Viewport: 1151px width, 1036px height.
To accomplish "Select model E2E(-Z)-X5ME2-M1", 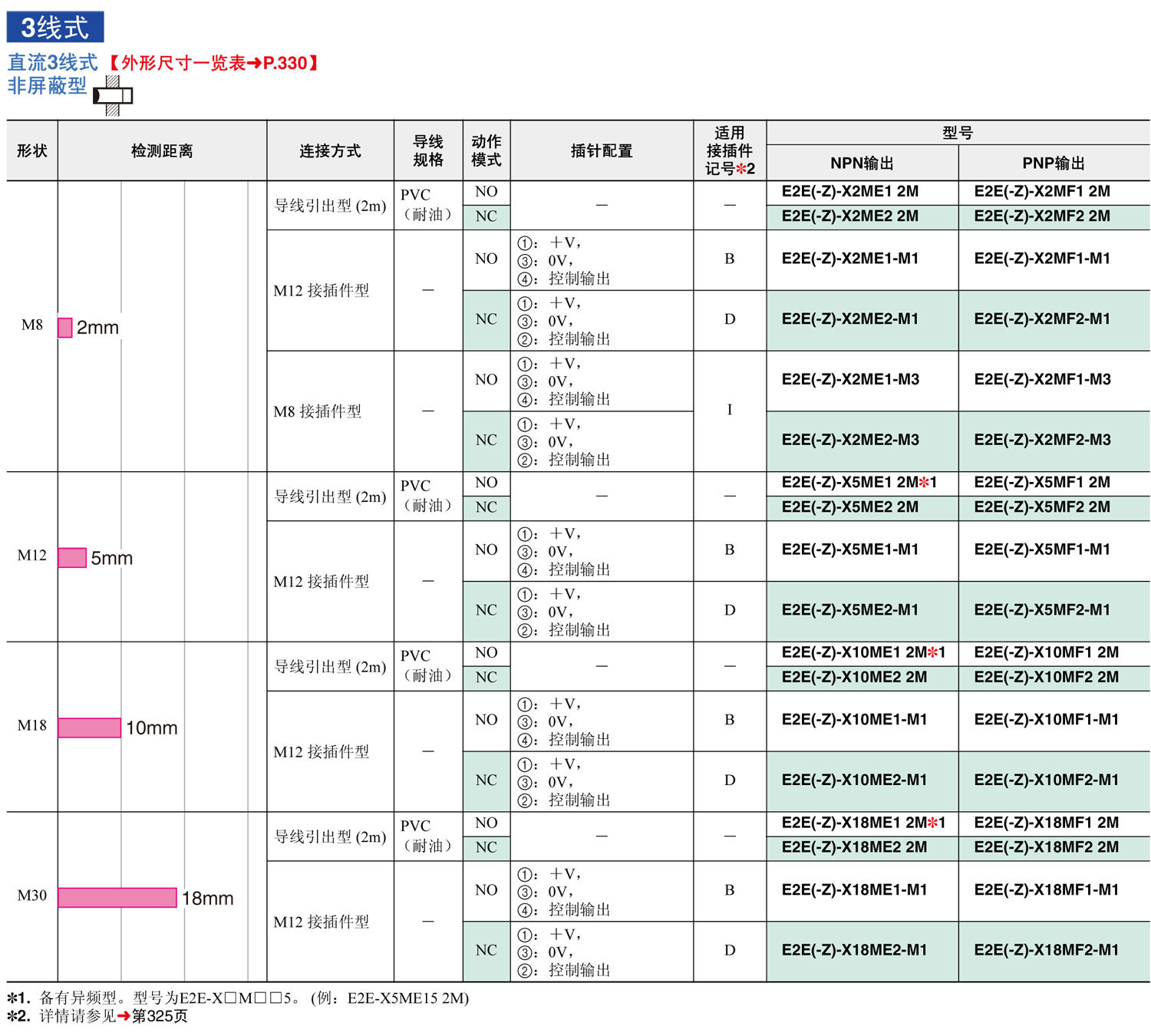I will [x=850, y=610].
